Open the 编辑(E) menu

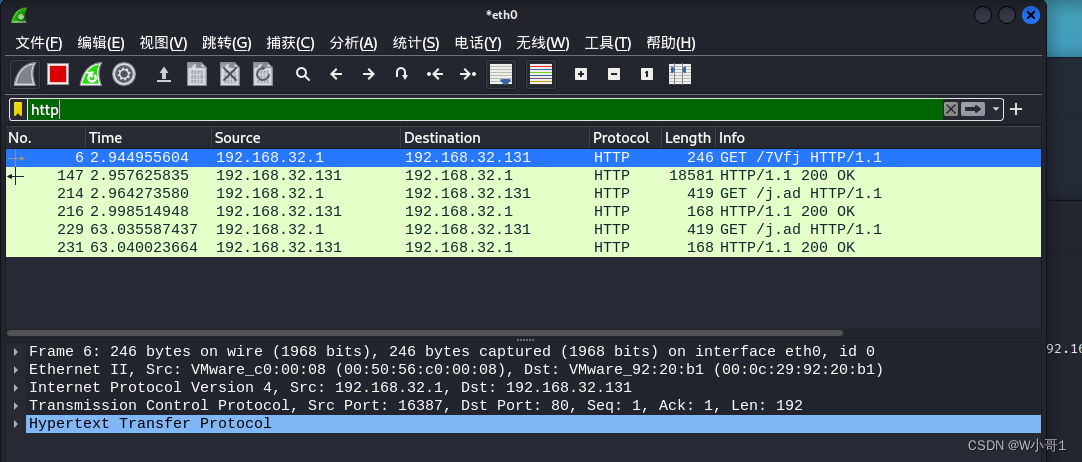[x=101, y=43]
